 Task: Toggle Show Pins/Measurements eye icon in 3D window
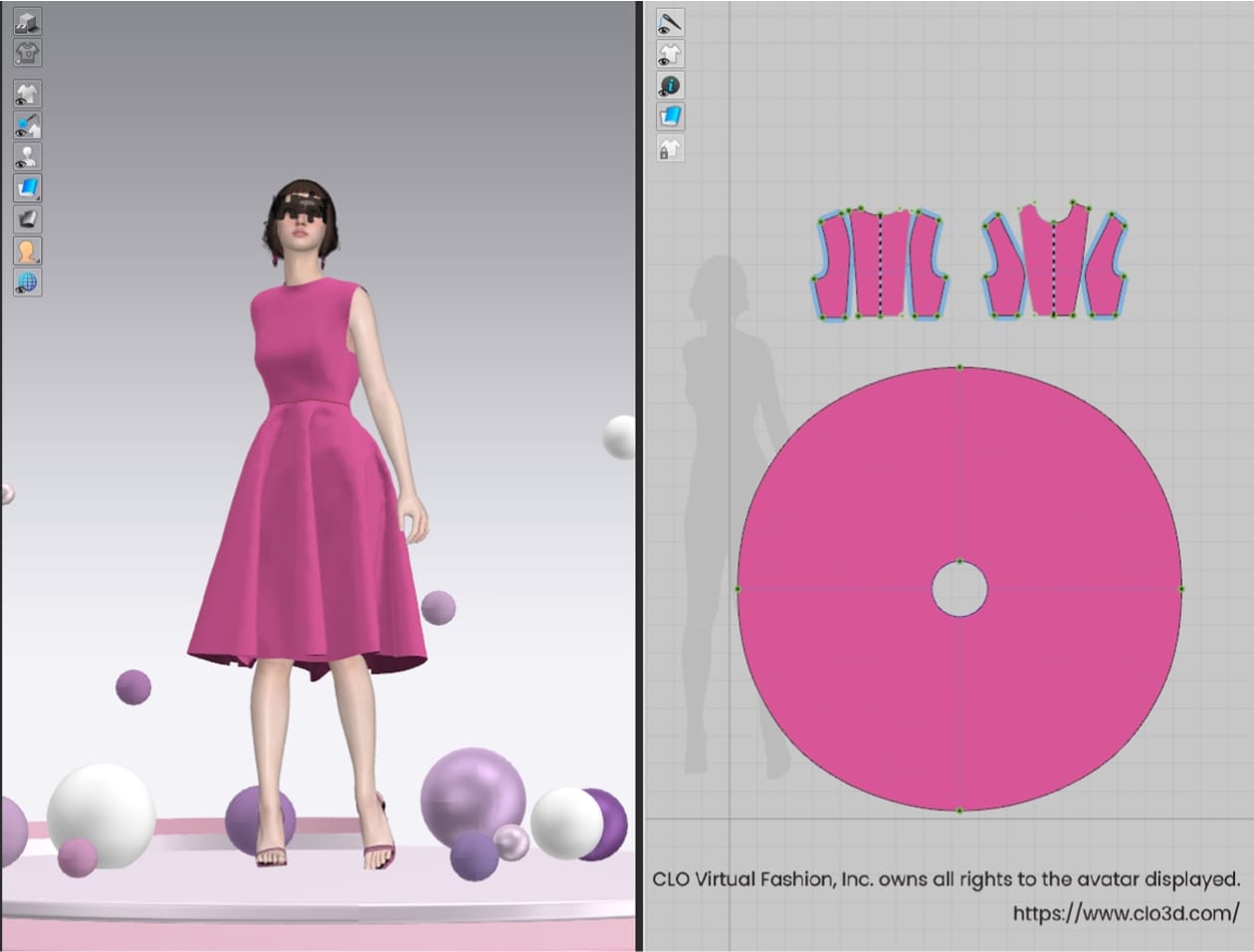[x=27, y=125]
